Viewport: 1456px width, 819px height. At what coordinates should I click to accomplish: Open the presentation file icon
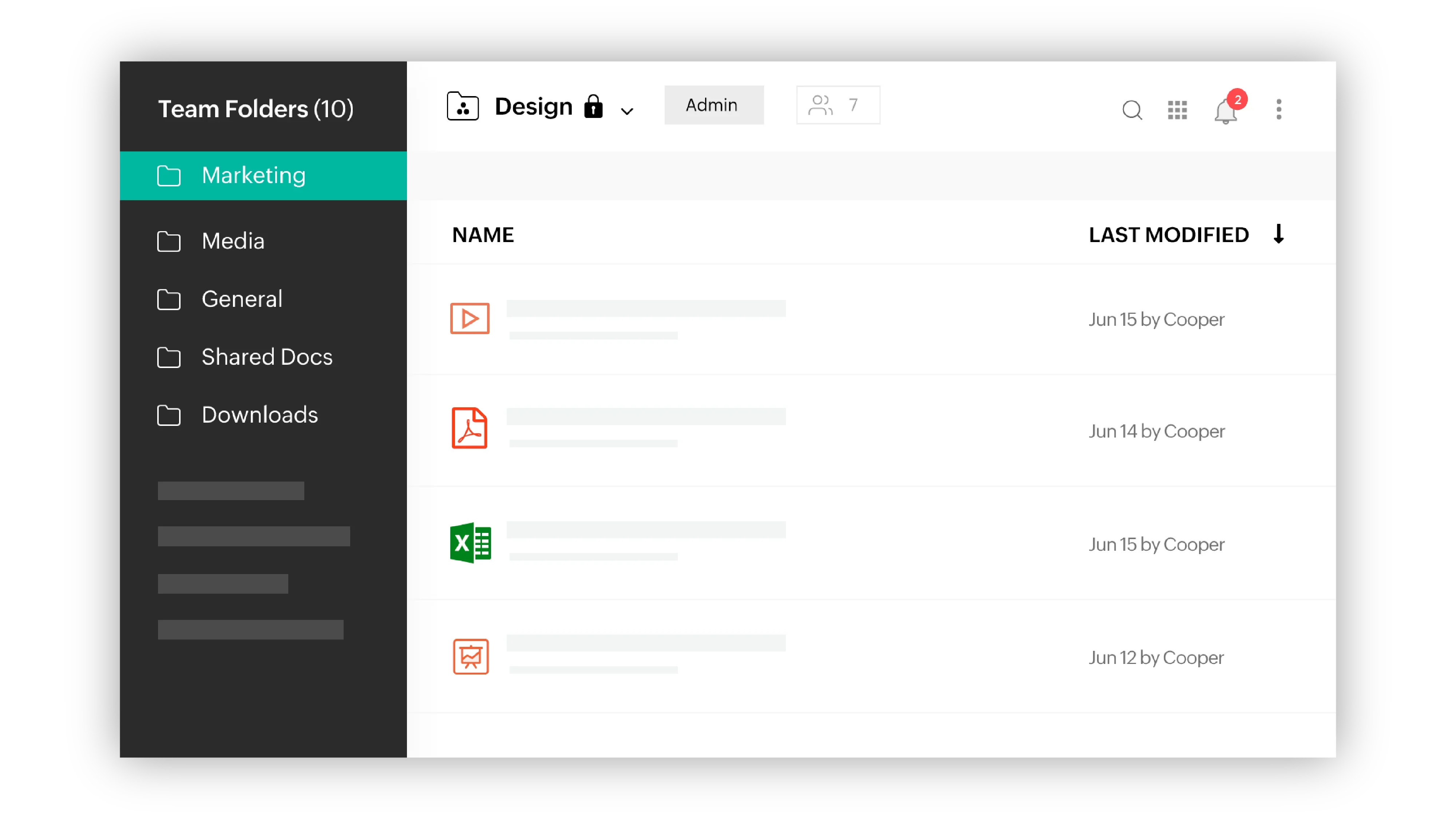(x=471, y=657)
